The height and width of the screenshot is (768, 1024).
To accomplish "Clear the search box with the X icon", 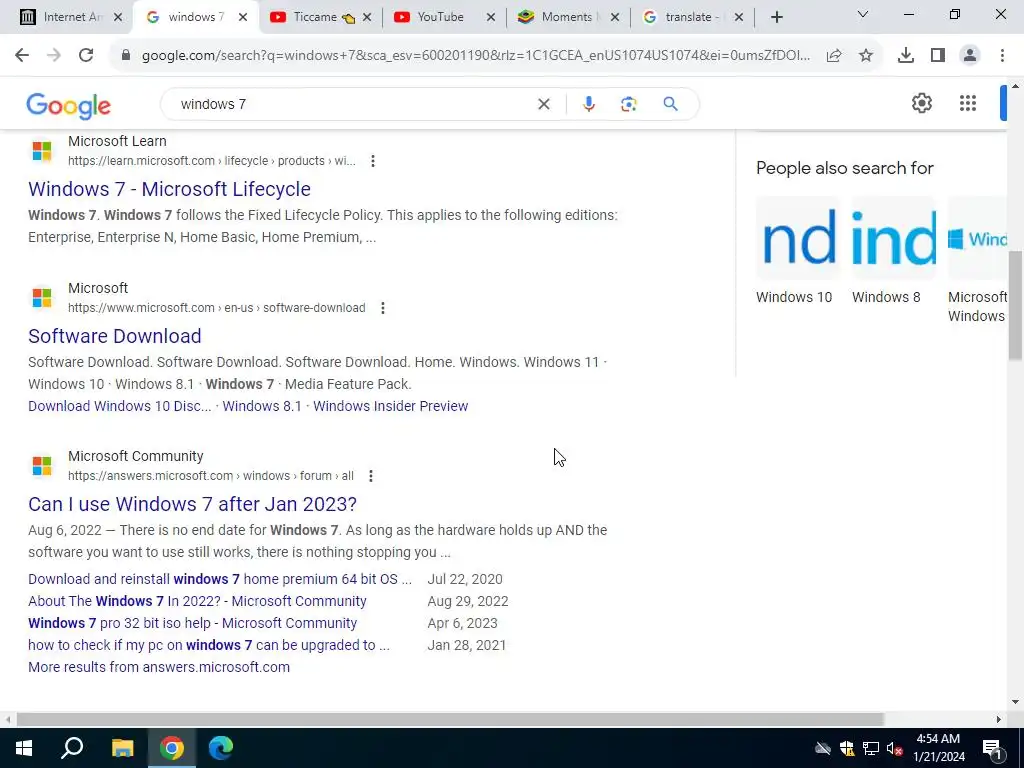I will tap(543, 104).
